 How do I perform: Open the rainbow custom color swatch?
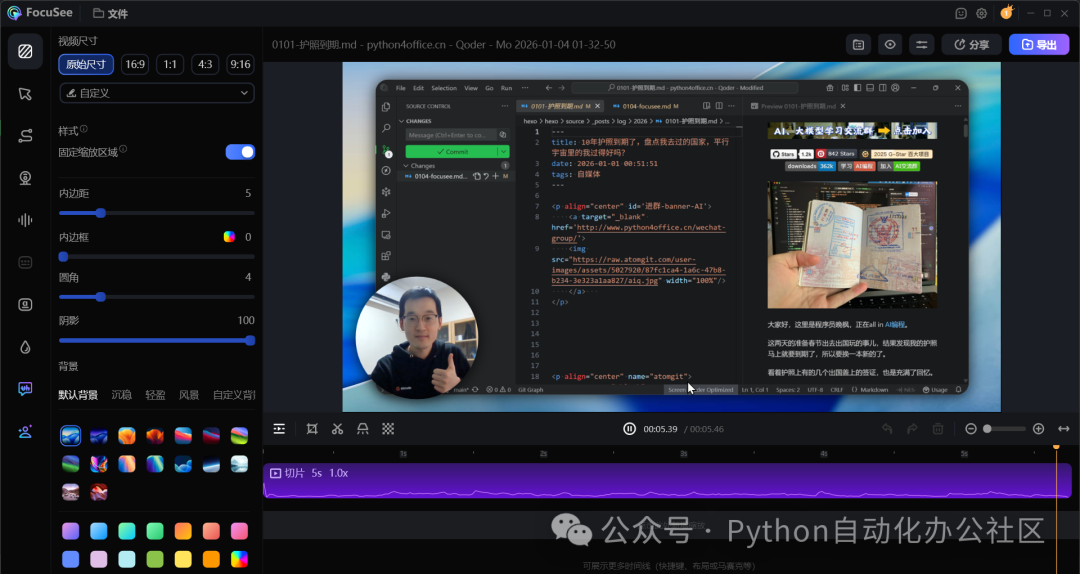point(239,559)
